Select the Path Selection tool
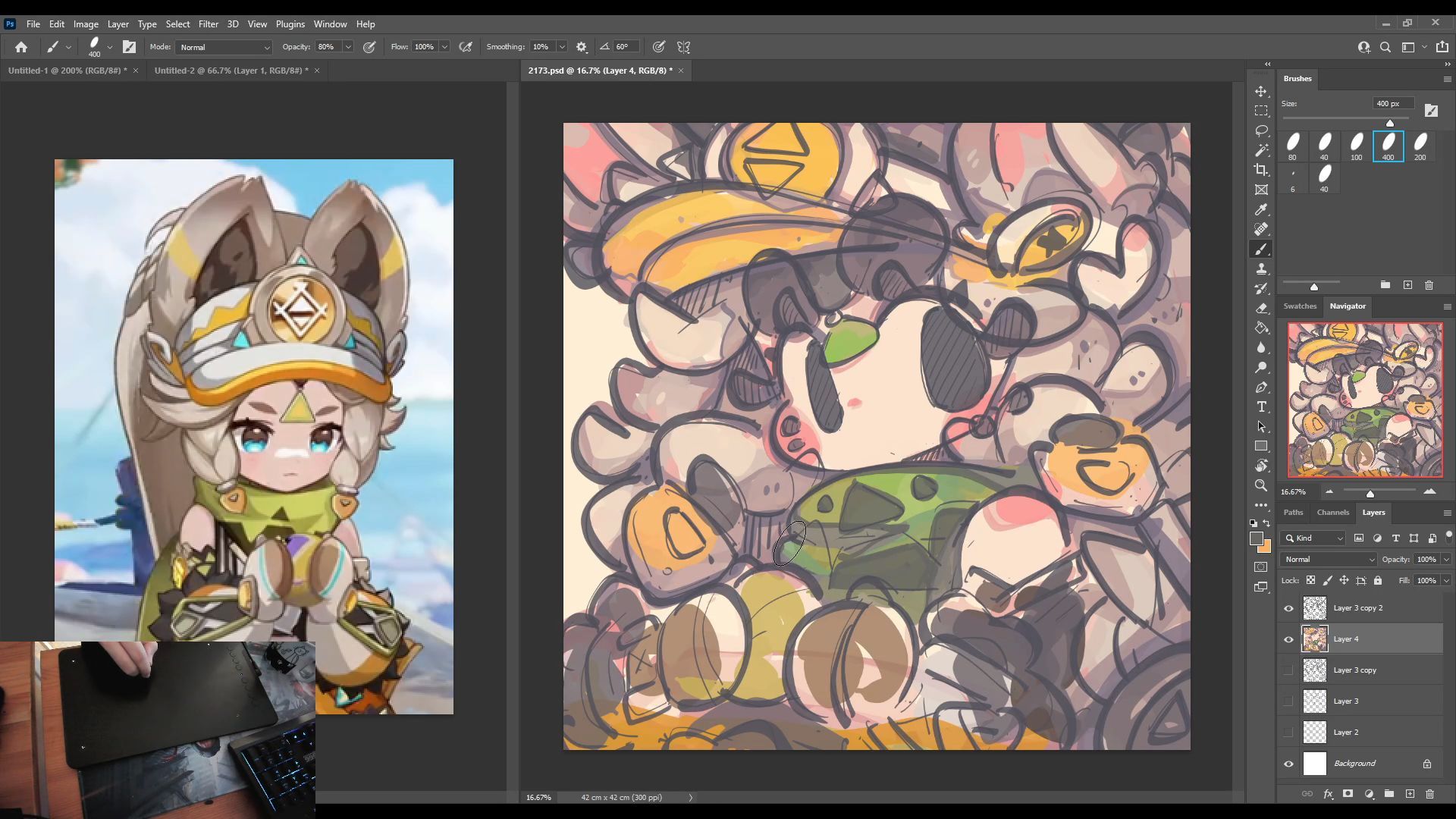1456x819 pixels. pos(1261,426)
